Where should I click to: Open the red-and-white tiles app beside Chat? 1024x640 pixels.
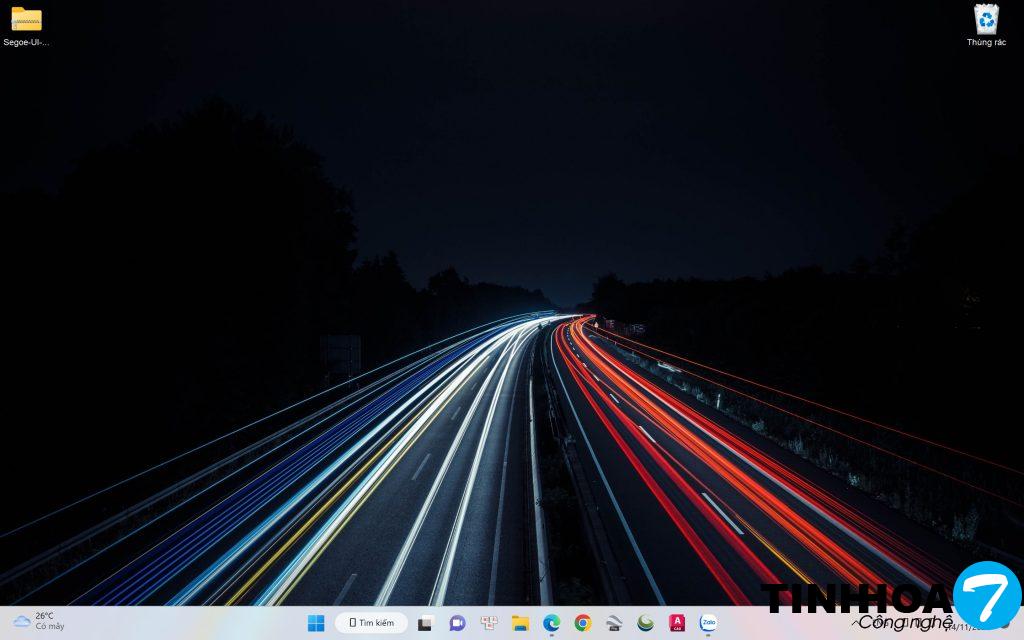tap(489, 623)
